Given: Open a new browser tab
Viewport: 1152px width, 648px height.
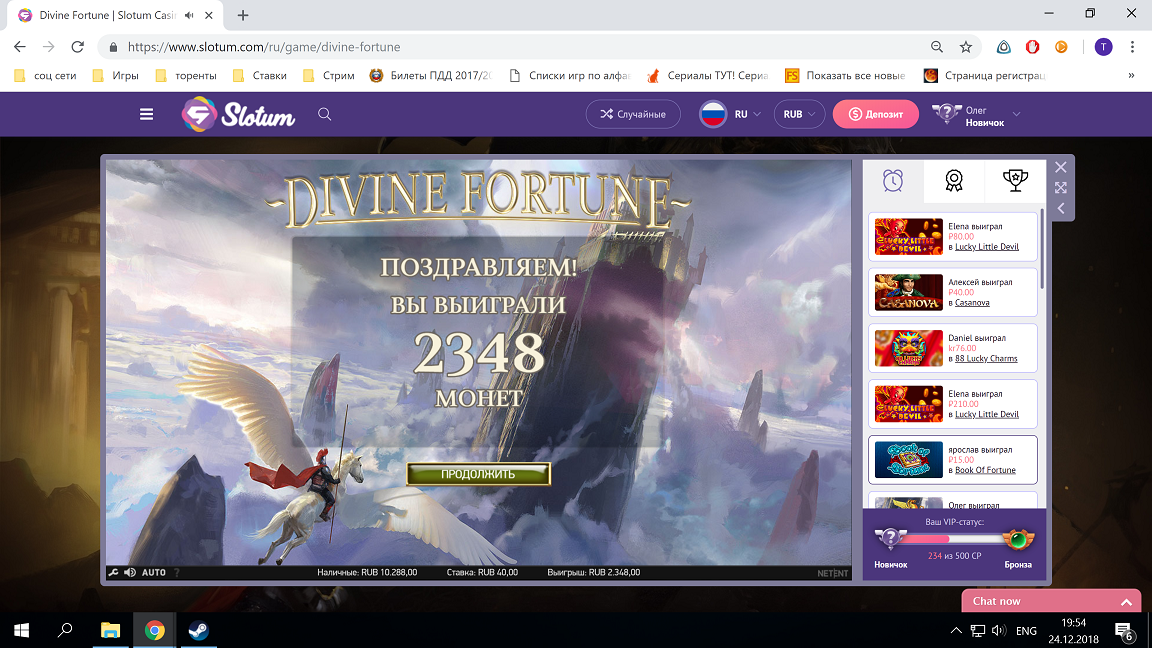Looking at the screenshot, I should [243, 15].
